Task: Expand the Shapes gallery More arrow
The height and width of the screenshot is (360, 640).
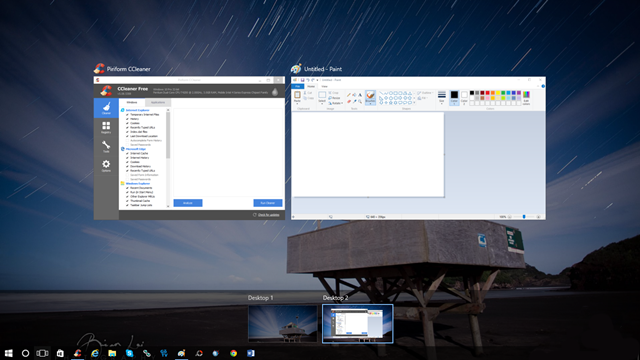Action: coord(414,103)
